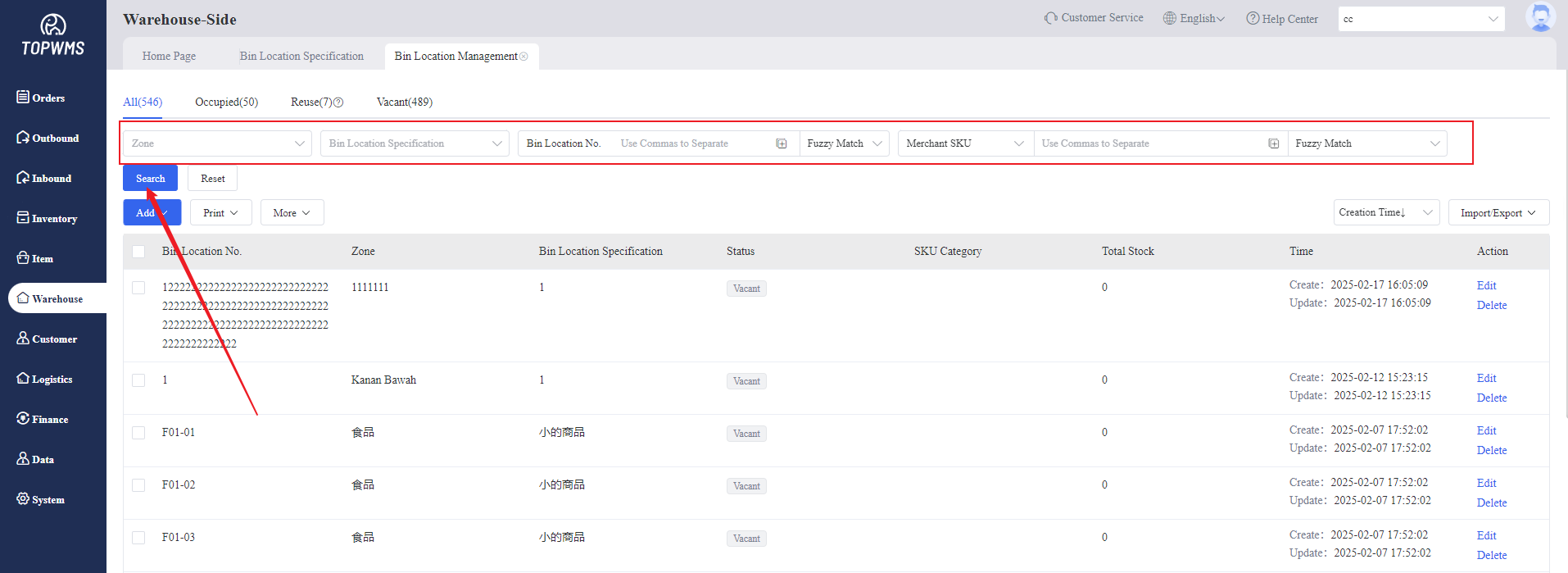Viewport: 1568px width, 573px height.
Task: Click the Bin Location No. batch-input icon
Action: click(782, 143)
